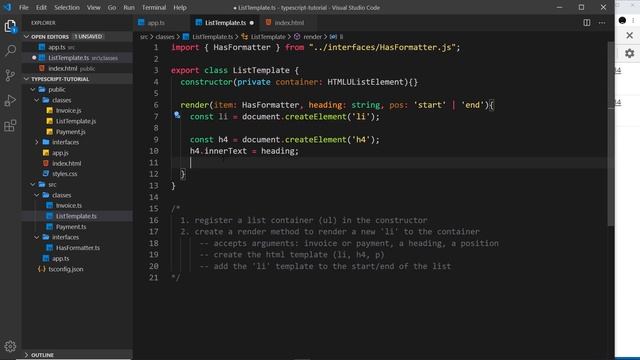Switch to the index.html editor tab

(x=289, y=23)
